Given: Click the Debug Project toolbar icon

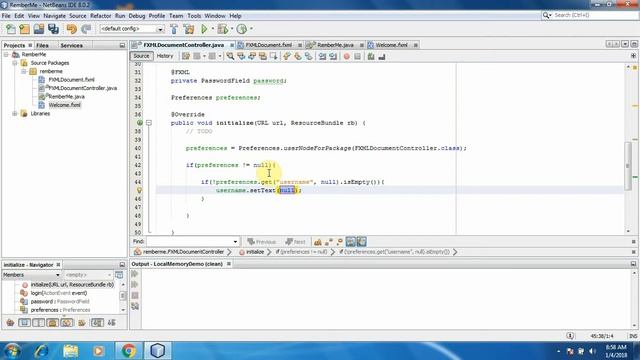Looking at the screenshot, I should pyautogui.click(x=223, y=29).
